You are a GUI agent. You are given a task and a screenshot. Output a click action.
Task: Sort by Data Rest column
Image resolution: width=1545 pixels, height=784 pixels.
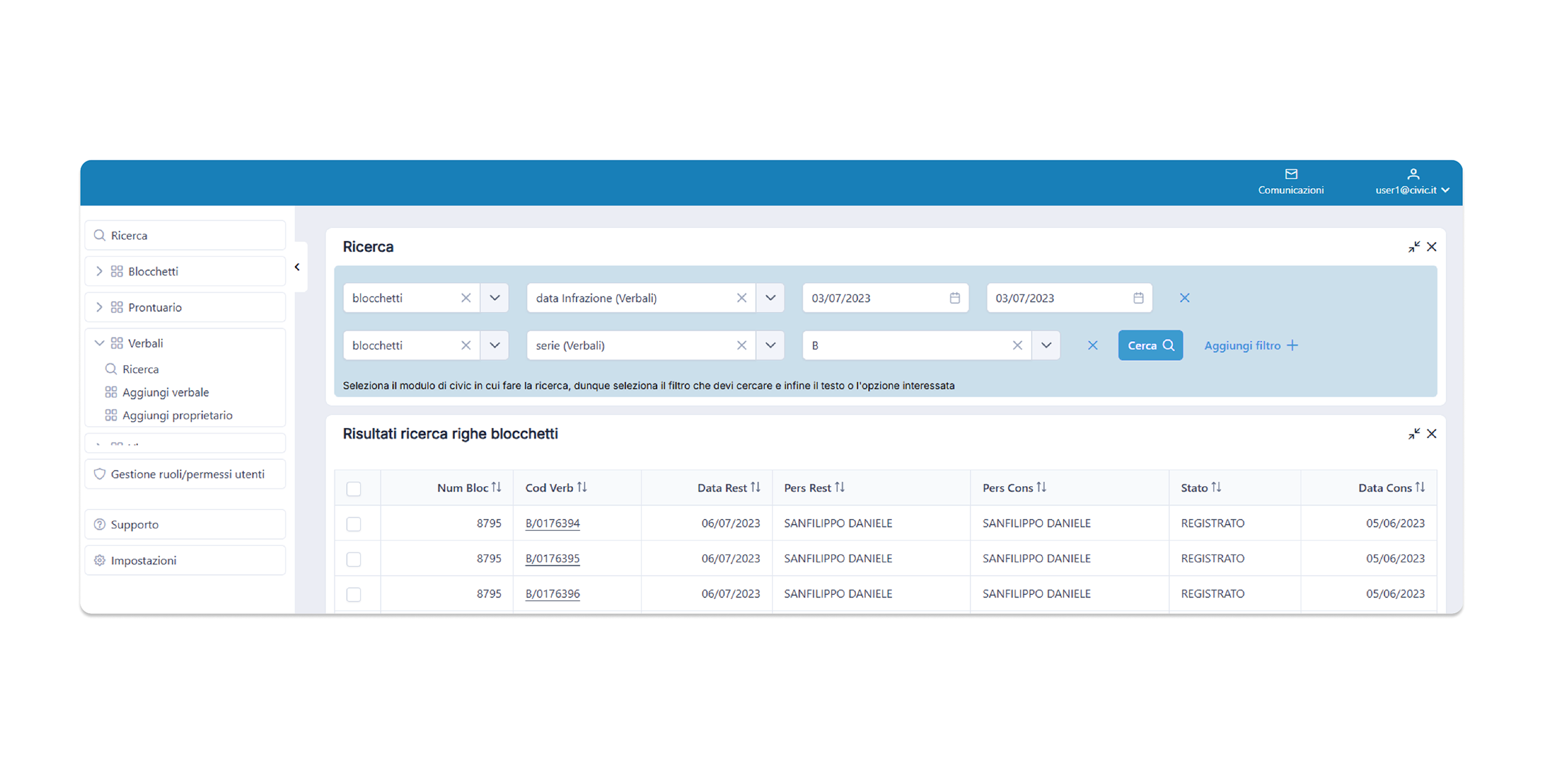click(755, 487)
